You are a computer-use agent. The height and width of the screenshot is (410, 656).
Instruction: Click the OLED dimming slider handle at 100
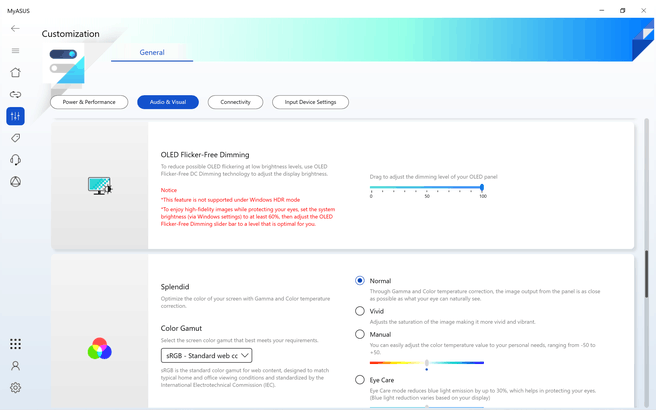point(482,187)
